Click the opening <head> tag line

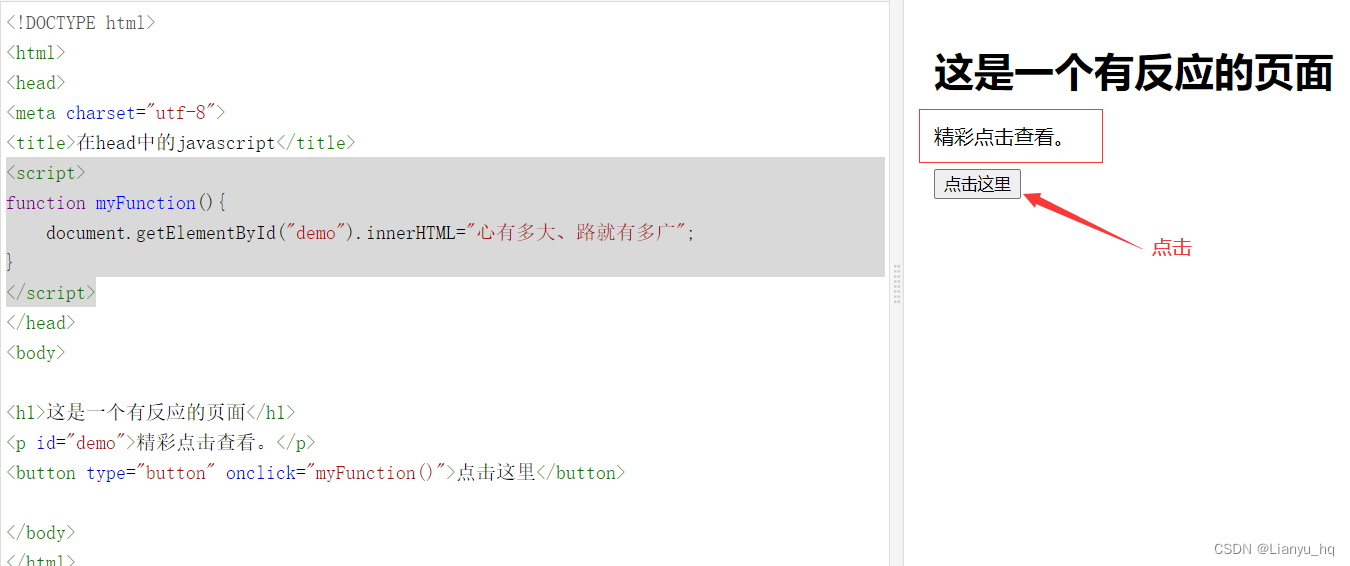point(36,83)
